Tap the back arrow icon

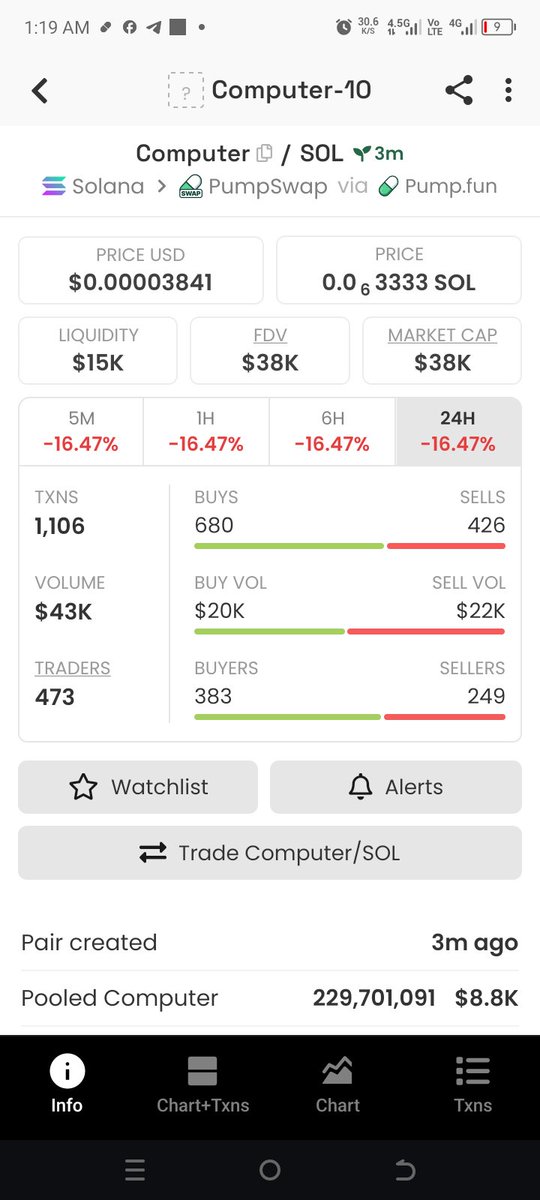tap(39, 91)
